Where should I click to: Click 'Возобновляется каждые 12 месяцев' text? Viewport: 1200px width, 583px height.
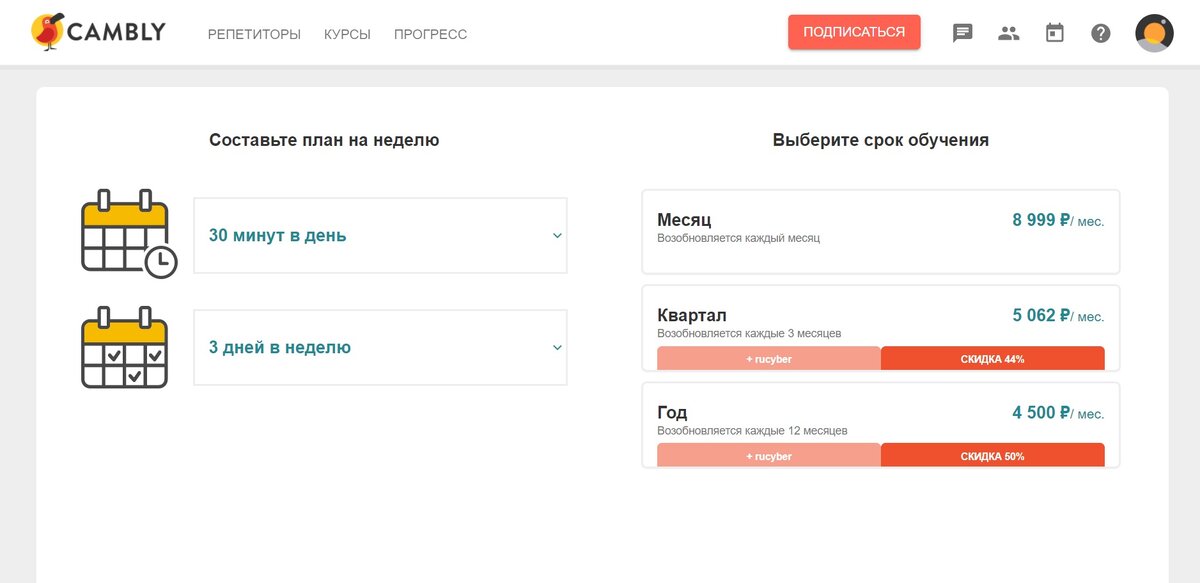(752, 430)
